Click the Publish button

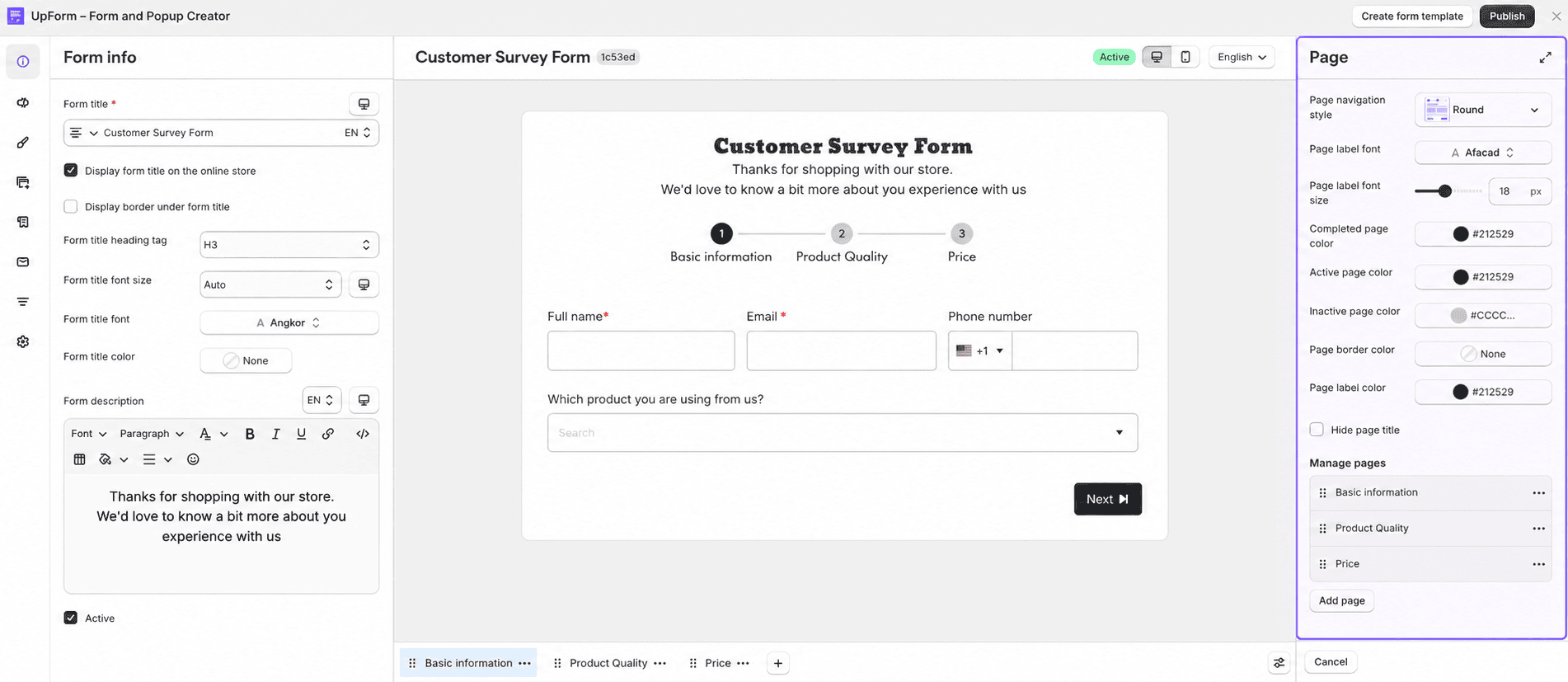coord(1507,16)
